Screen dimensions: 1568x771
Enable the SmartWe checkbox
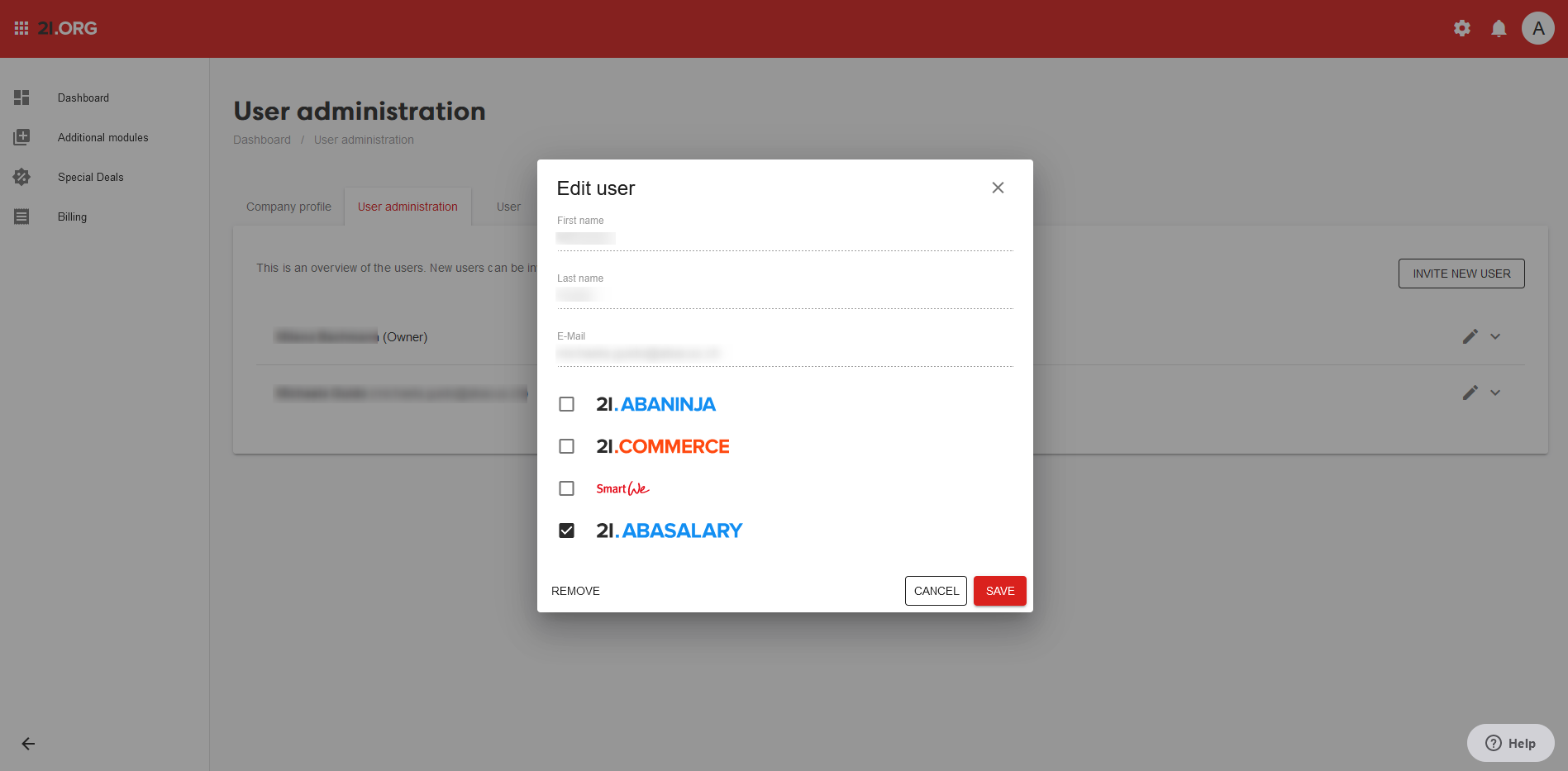tap(566, 488)
